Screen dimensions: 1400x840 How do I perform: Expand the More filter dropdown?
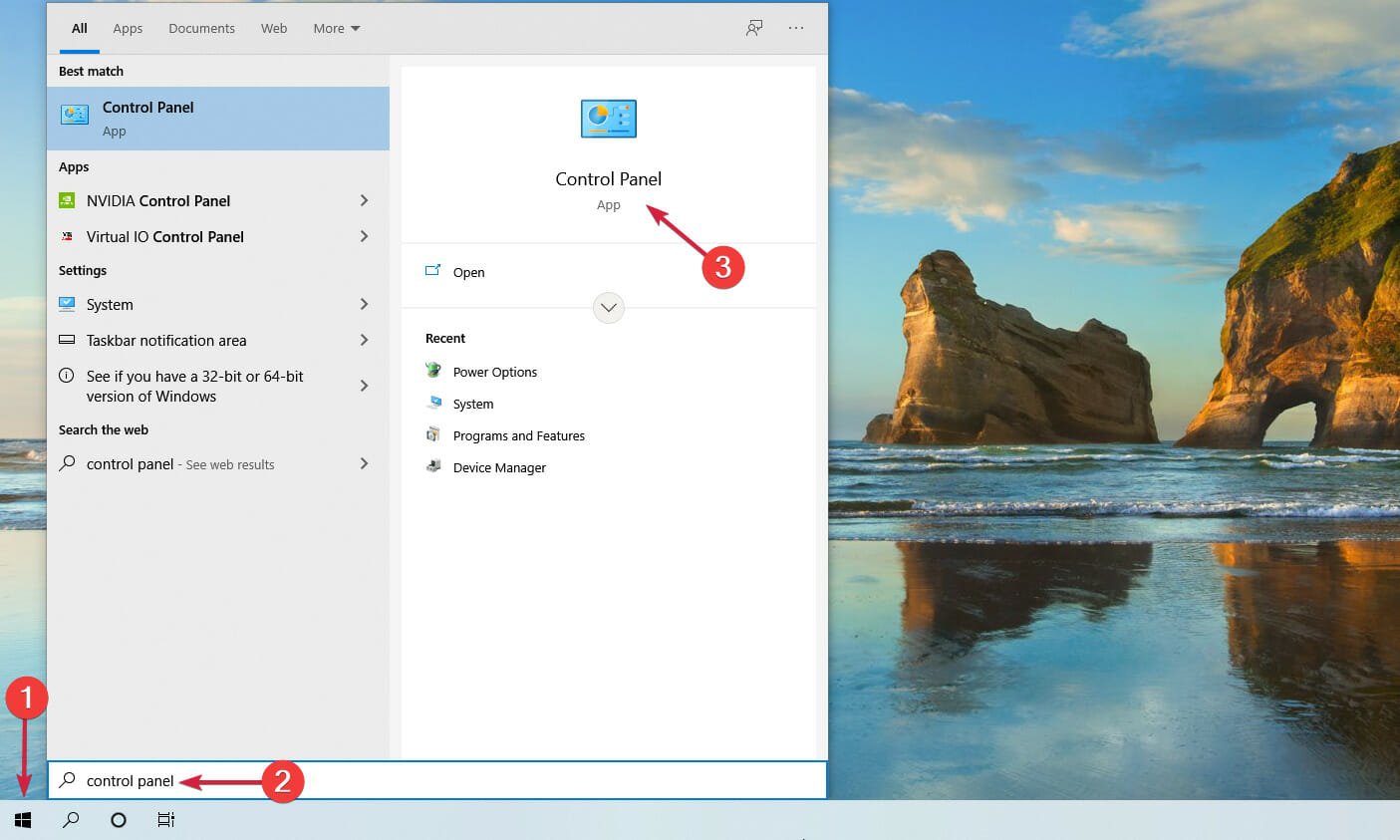[336, 28]
